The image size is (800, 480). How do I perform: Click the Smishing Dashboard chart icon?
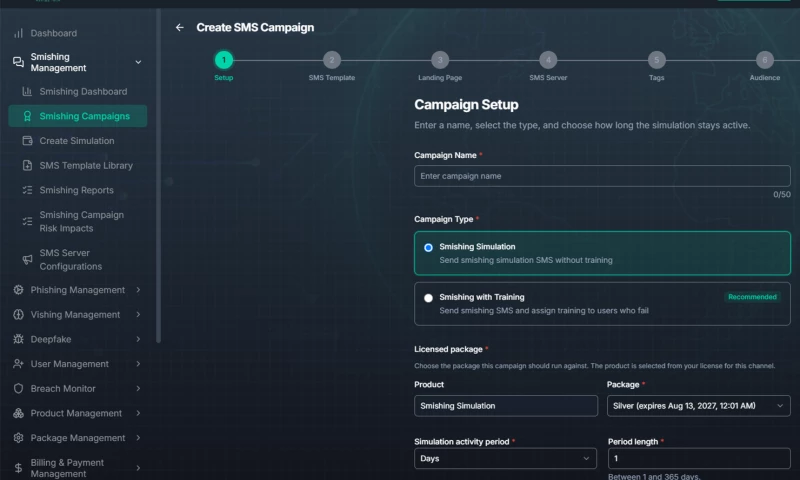click(x=27, y=91)
